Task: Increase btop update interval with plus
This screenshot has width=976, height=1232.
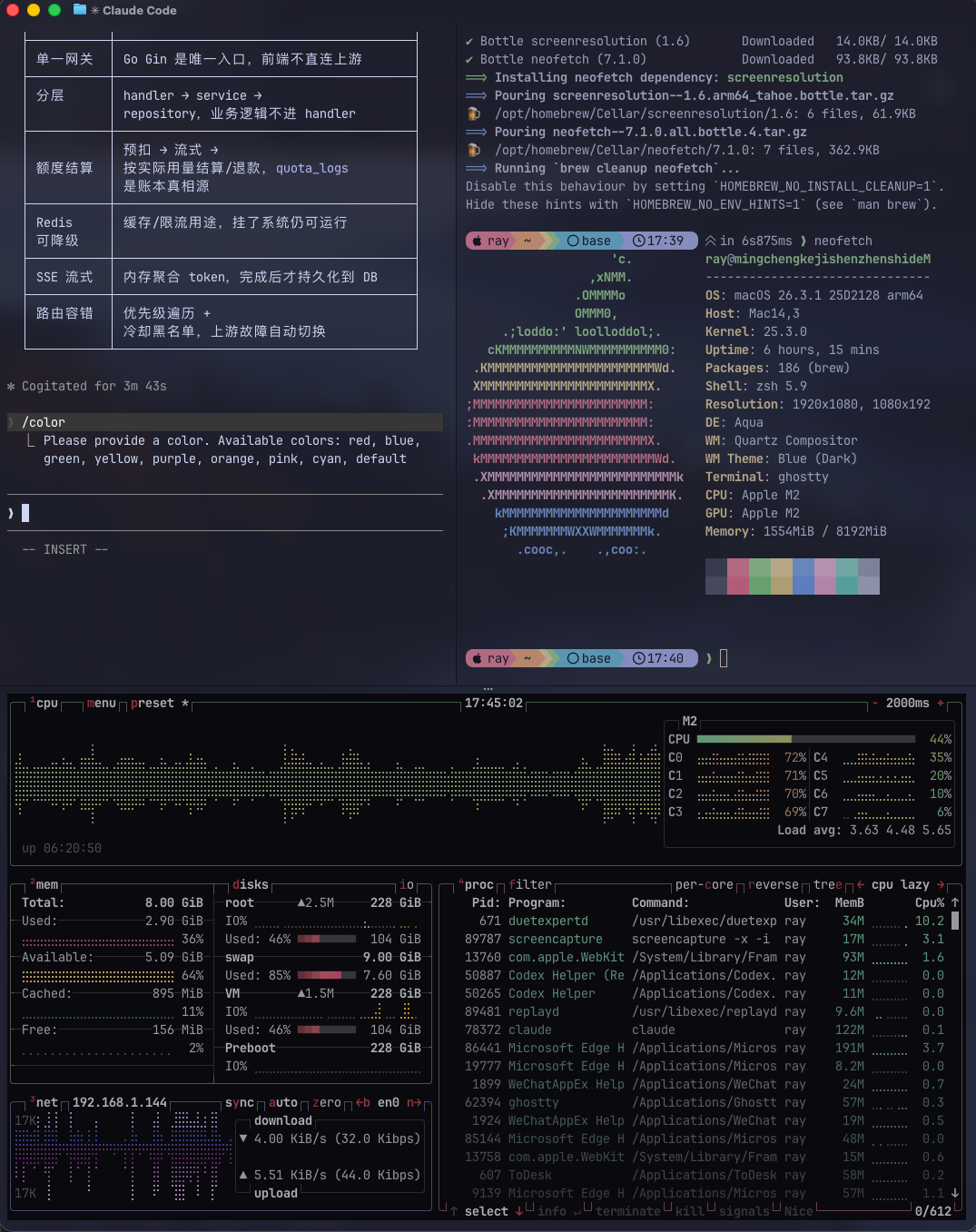Action: (x=941, y=704)
